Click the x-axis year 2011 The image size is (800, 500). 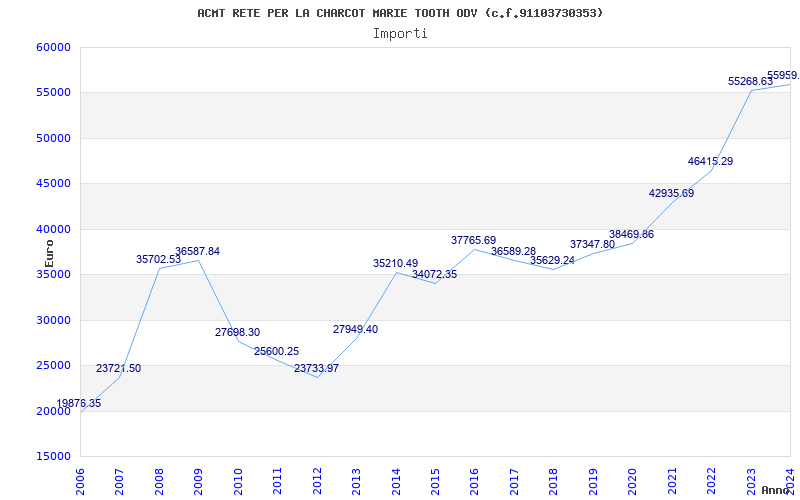277,482
